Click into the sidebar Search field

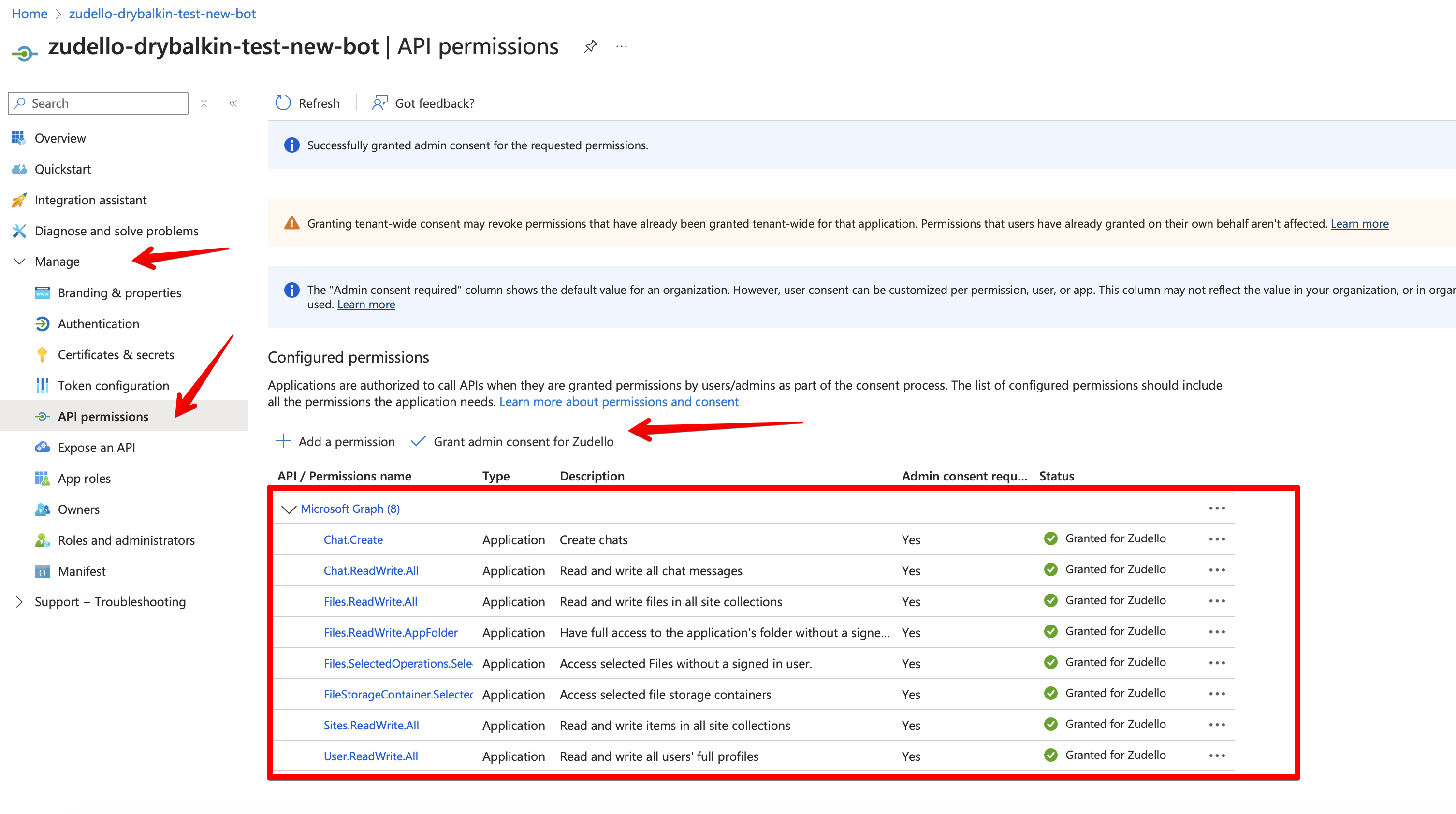click(x=98, y=103)
